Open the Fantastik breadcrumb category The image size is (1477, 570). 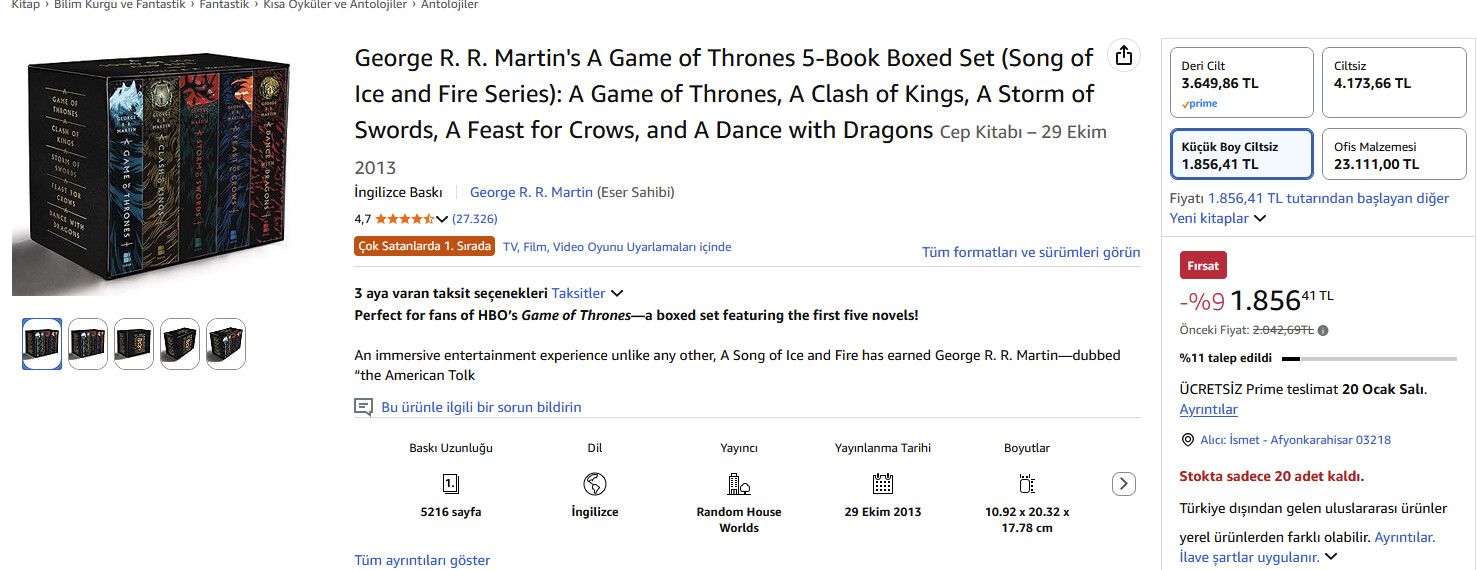pyautogui.click(x=224, y=5)
